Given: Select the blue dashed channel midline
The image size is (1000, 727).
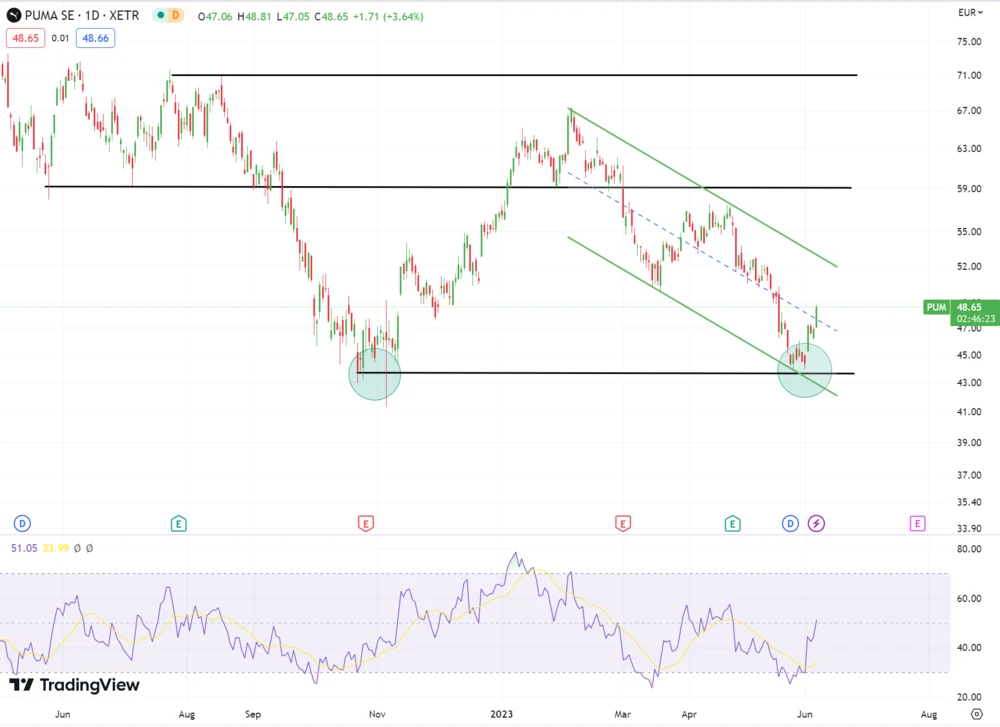Looking at the screenshot, I should [x=702, y=251].
